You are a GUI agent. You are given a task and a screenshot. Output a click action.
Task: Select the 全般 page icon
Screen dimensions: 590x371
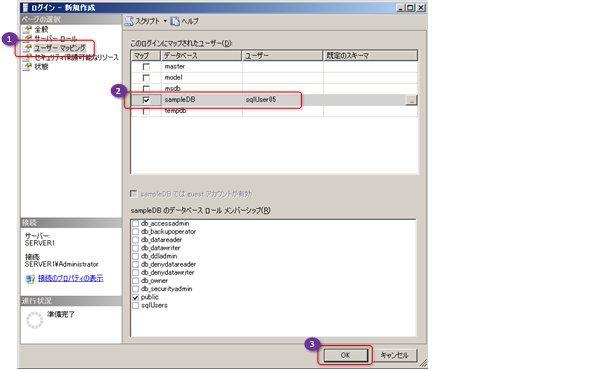click(x=27, y=29)
